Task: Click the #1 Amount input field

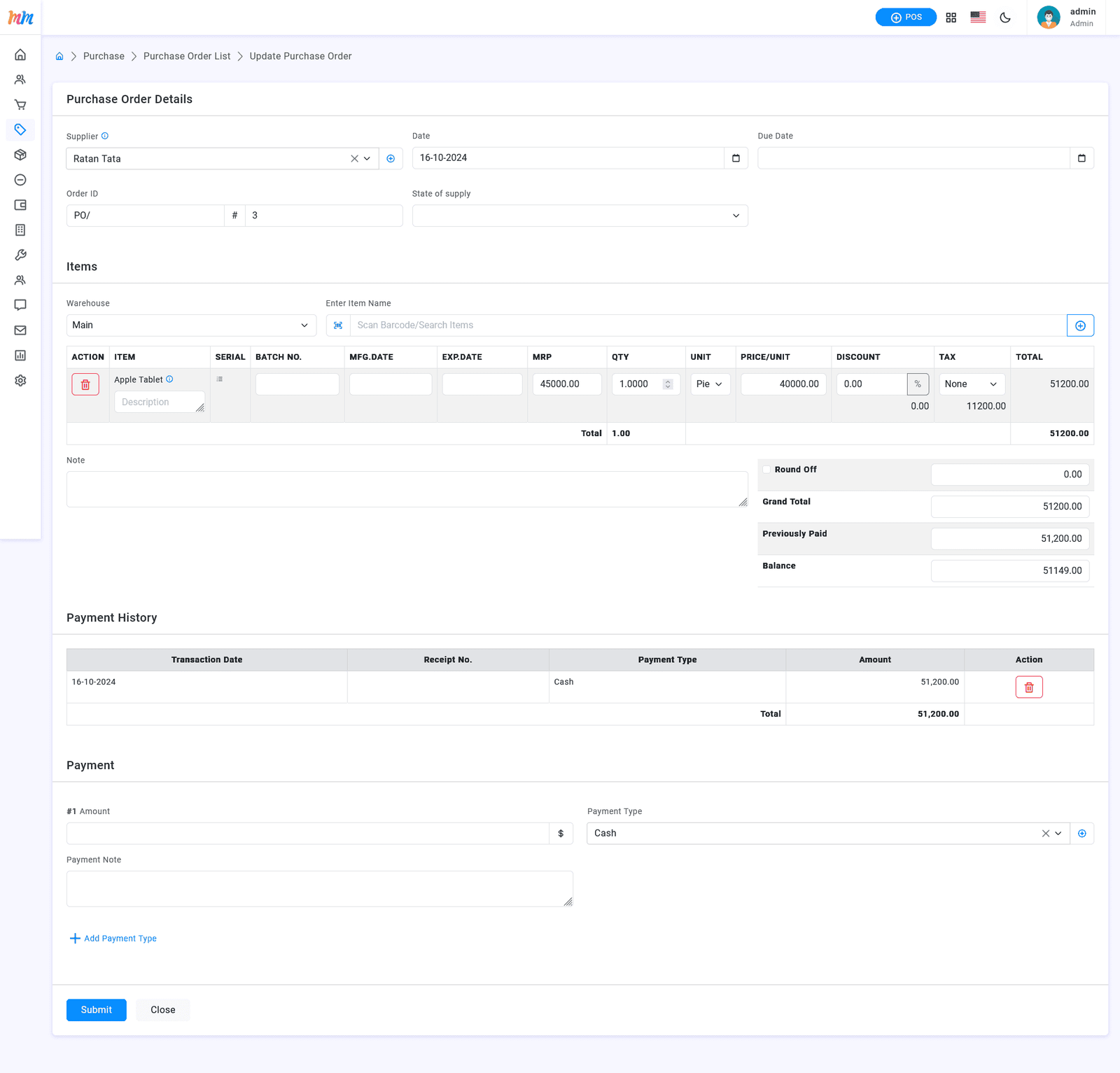Action: coord(308,834)
